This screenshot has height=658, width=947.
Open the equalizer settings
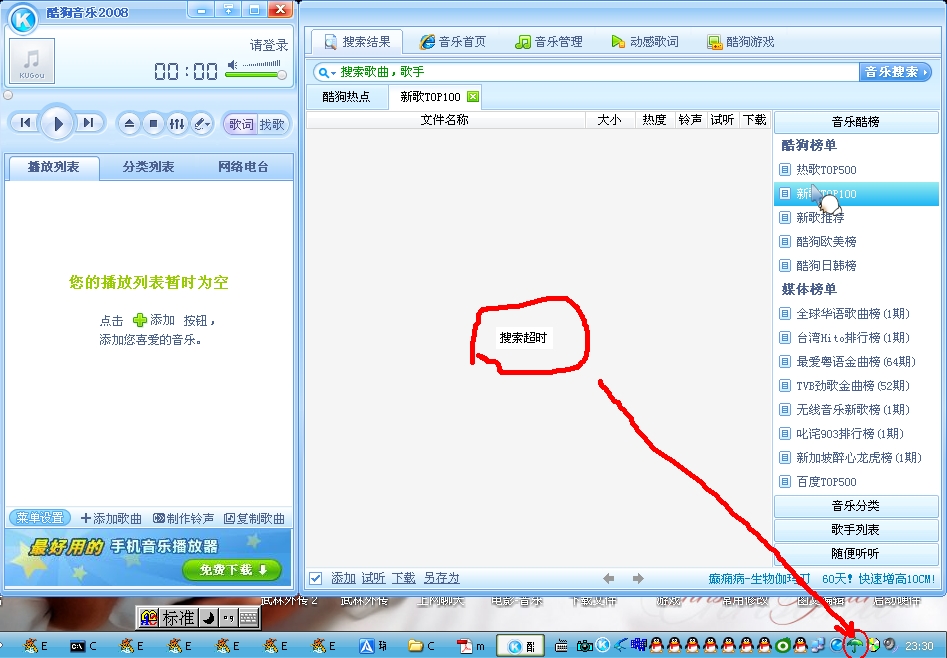[177, 124]
